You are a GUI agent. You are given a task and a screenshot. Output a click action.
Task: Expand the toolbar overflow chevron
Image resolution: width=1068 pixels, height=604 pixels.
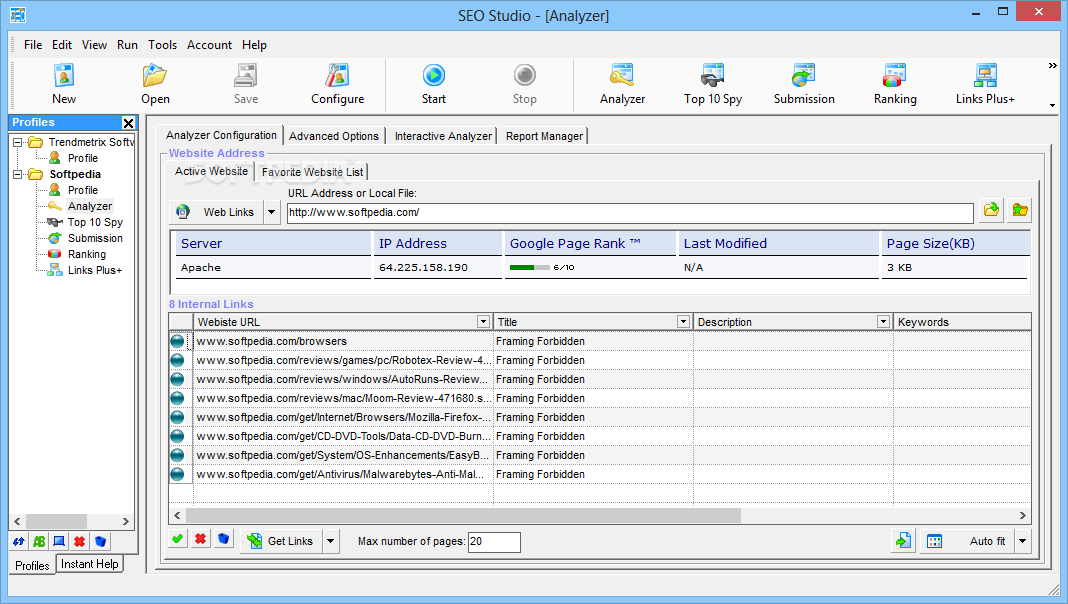tap(1052, 66)
